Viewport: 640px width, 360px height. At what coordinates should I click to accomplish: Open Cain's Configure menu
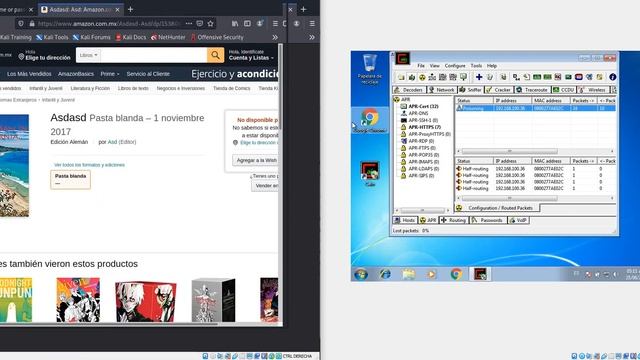455,66
